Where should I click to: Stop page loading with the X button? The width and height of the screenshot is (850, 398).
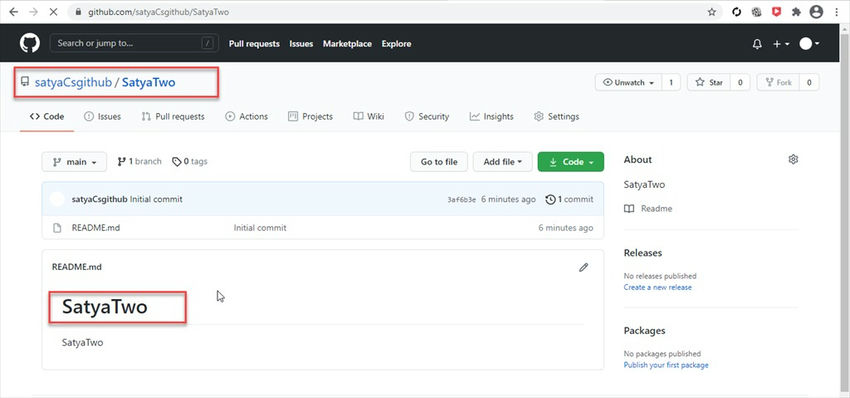pyautogui.click(x=53, y=12)
